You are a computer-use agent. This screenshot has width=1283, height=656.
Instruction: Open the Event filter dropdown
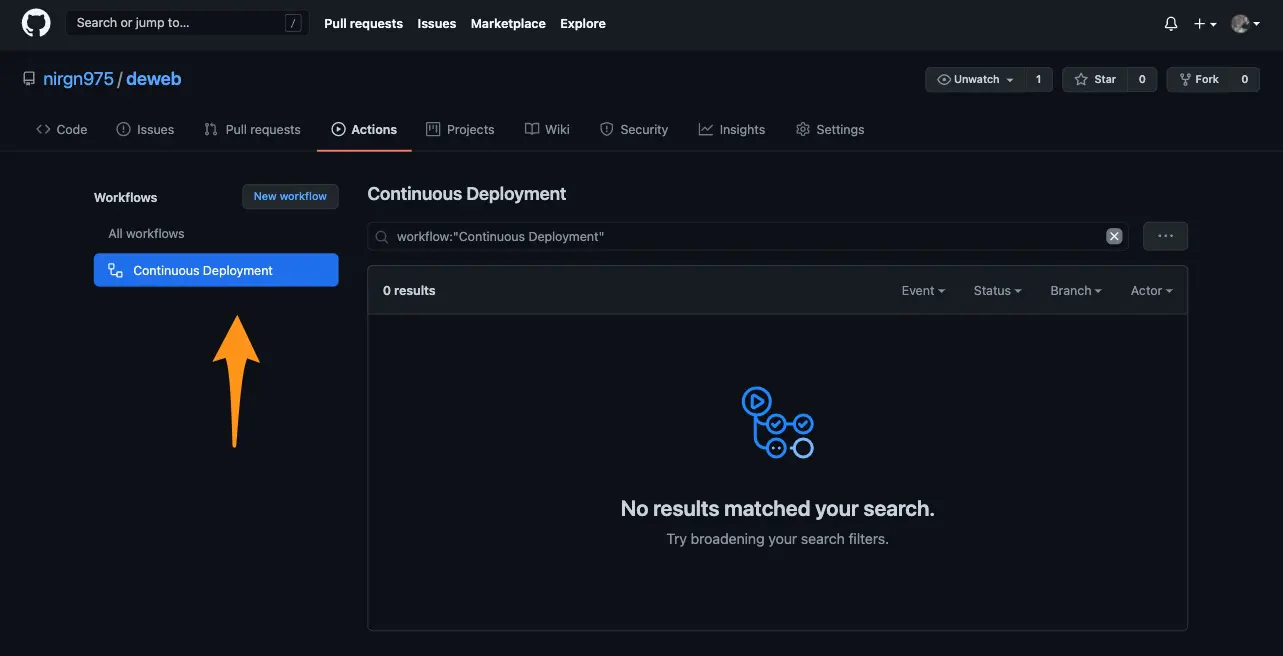(x=921, y=290)
